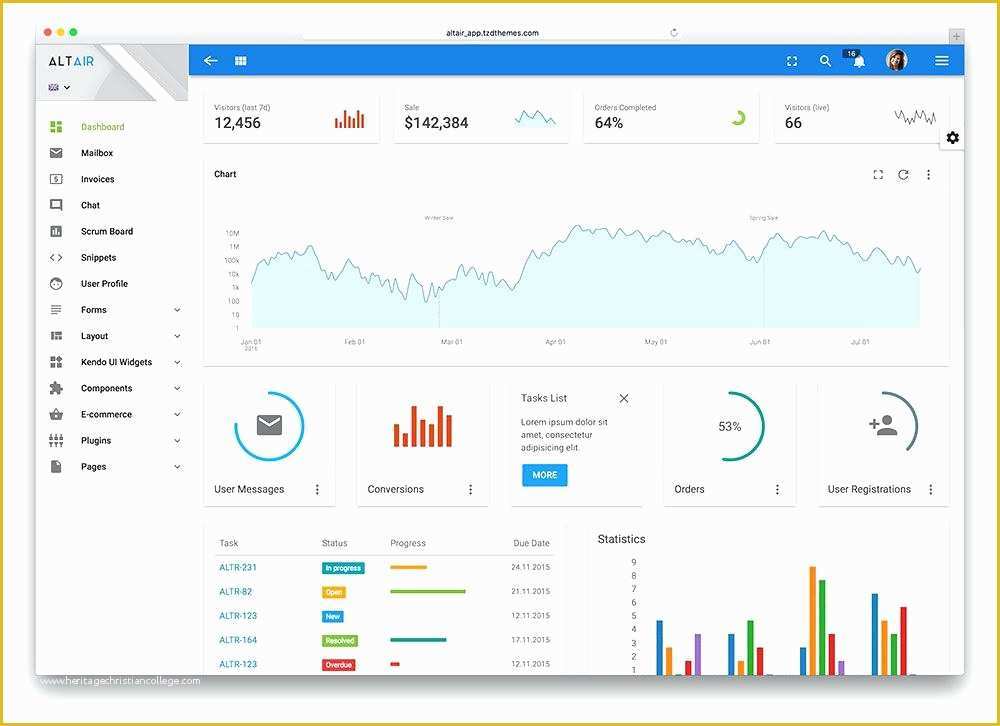Refresh the Chart panel
1000x726 pixels.
(x=903, y=174)
